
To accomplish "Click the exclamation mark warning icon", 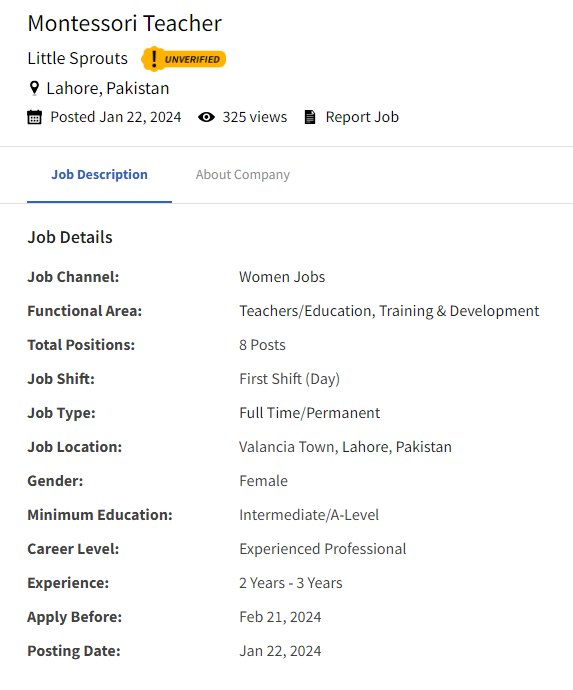I will [154, 59].
